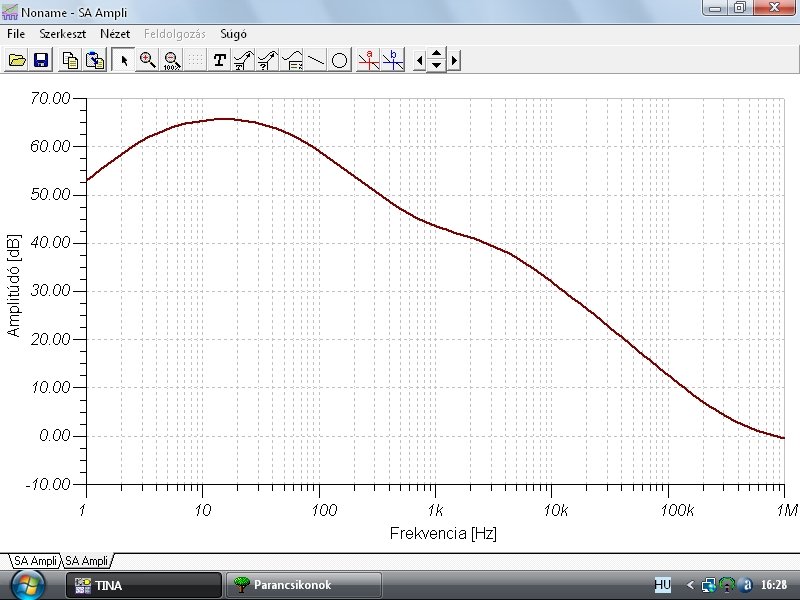Save the diagram with the floppy icon
Screen dimensions: 800x600
[41, 60]
